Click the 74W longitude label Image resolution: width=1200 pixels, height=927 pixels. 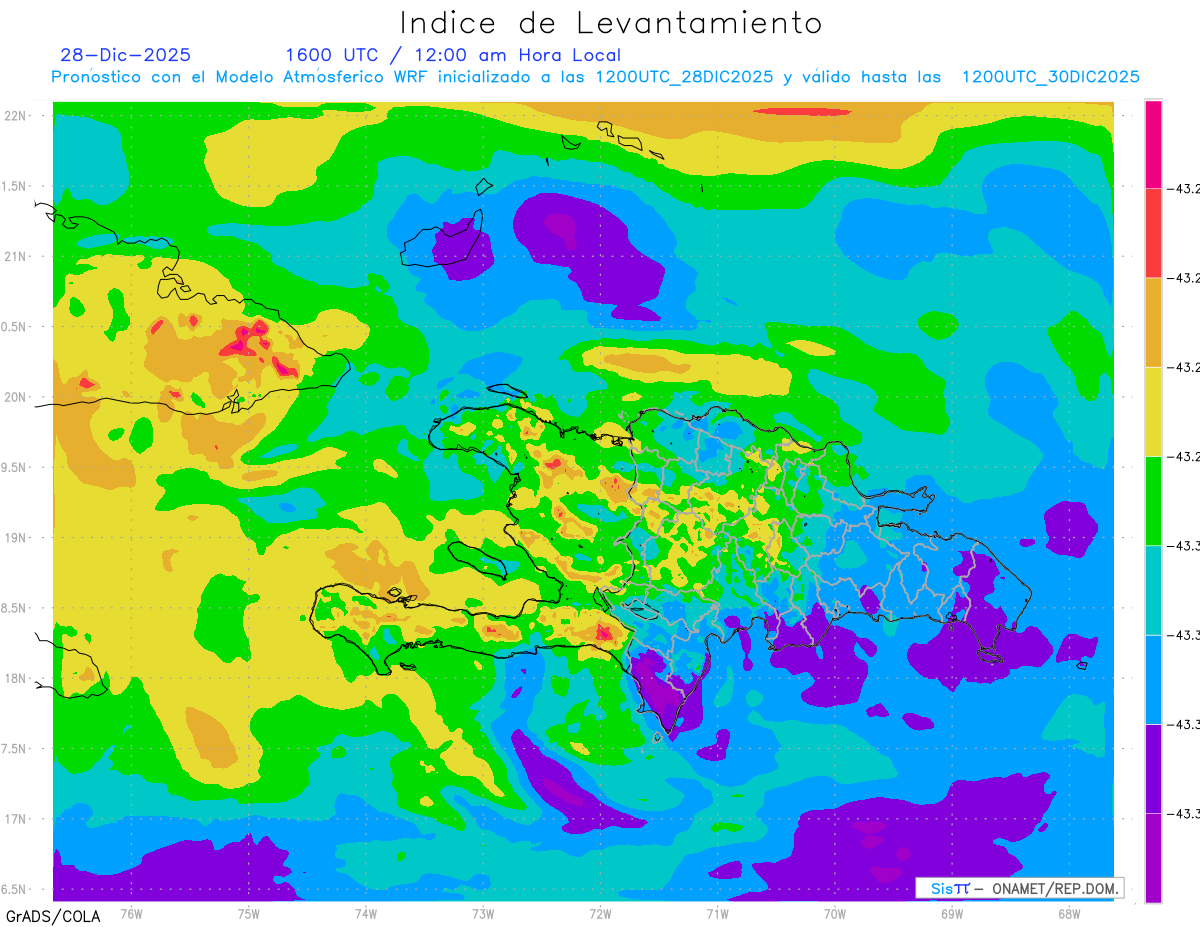(366, 912)
